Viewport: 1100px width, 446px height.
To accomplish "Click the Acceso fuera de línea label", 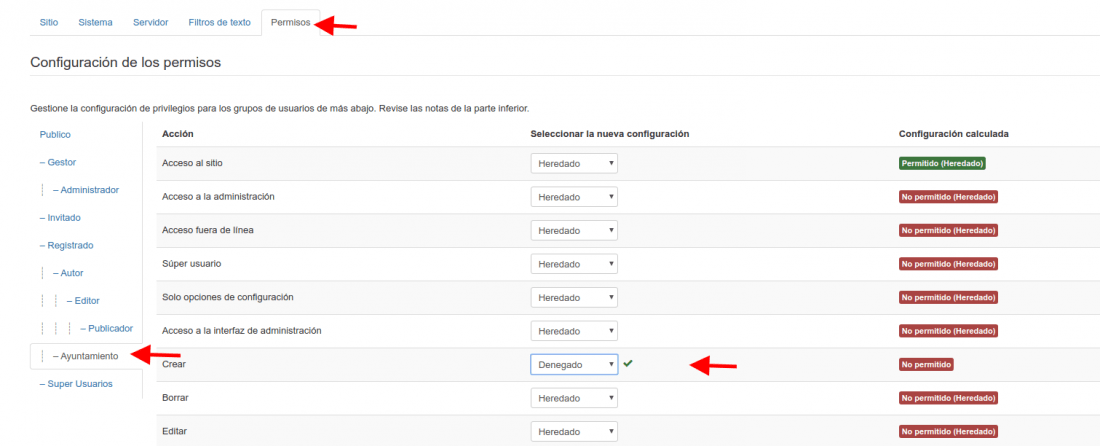I will tap(208, 230).
